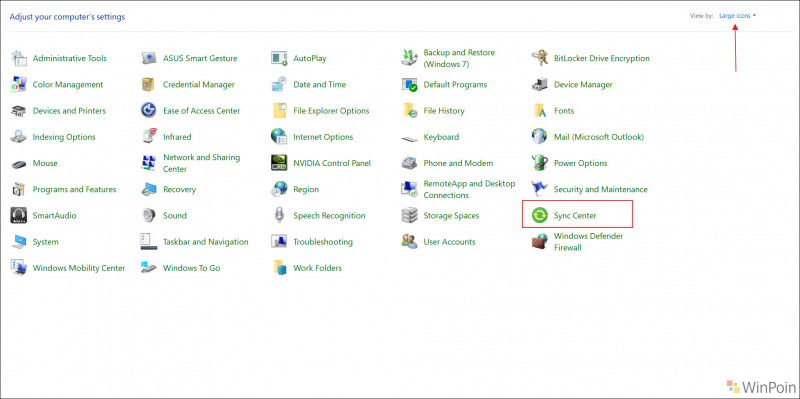Open the Fonts folder icon
This screenshot has height=399, width=800.
(x=539, y=111)
